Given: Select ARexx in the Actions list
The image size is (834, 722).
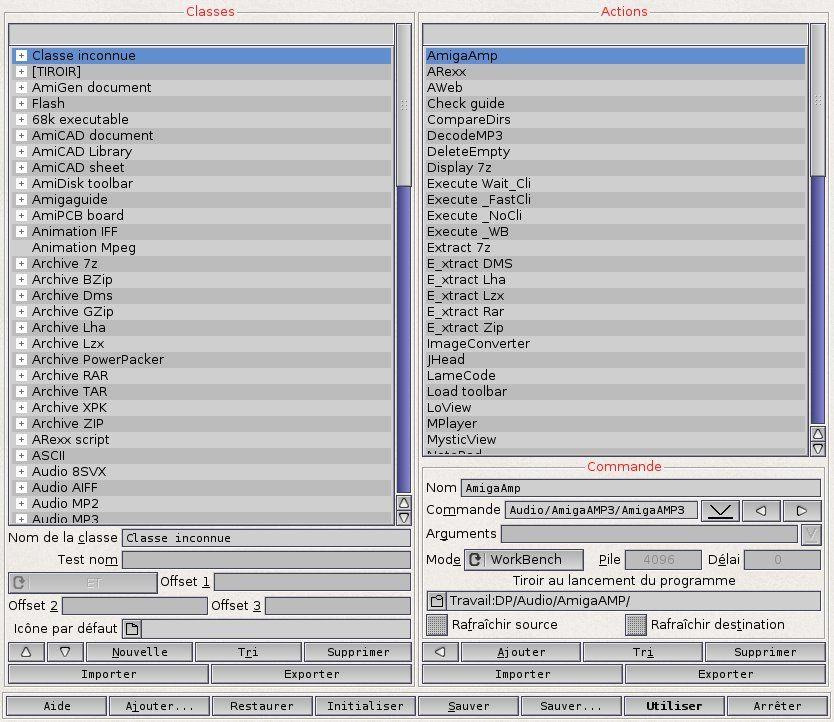Looking at the screenshot, I should point(615,71).
